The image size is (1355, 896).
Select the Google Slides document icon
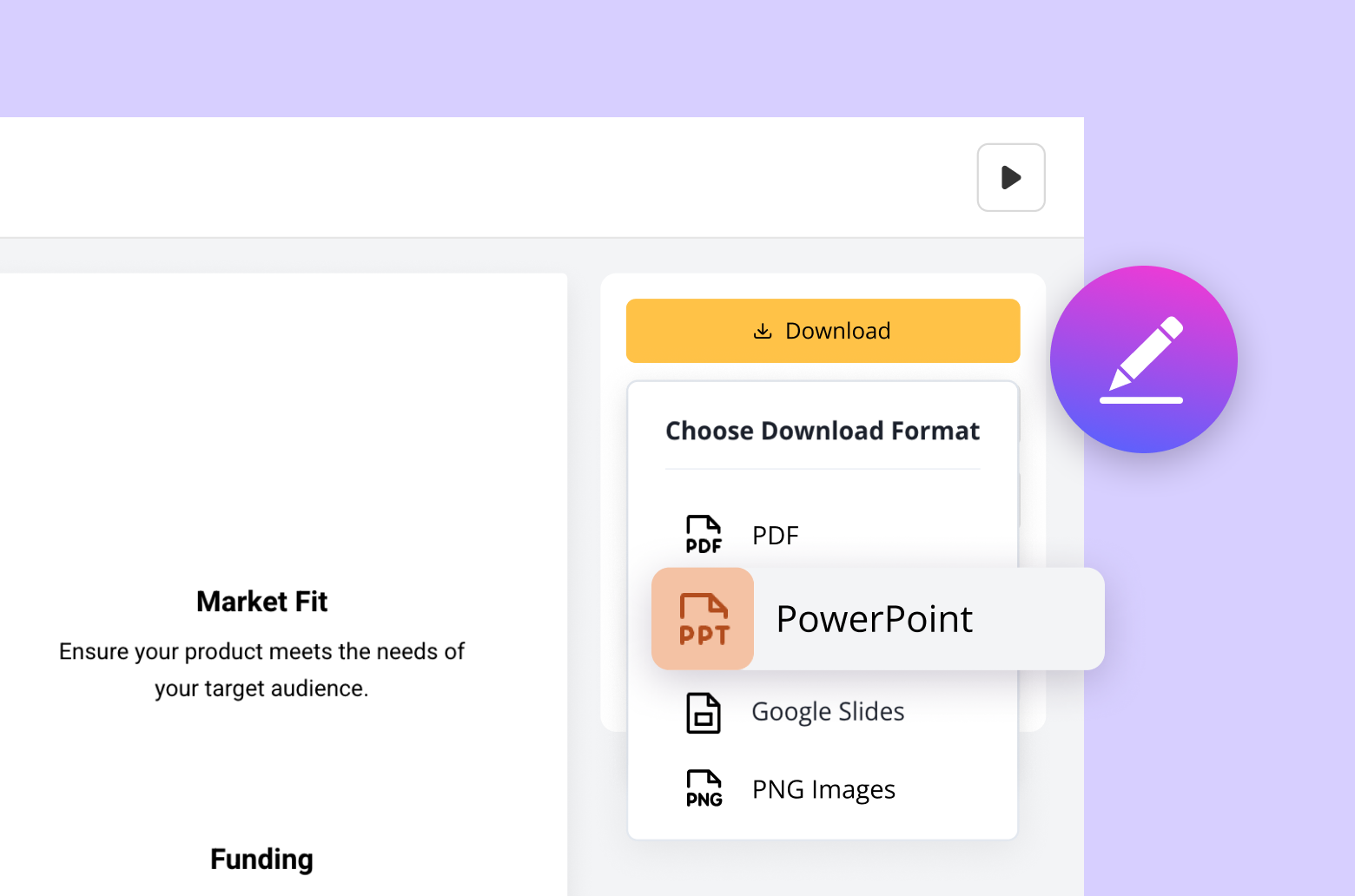[704, 712]
